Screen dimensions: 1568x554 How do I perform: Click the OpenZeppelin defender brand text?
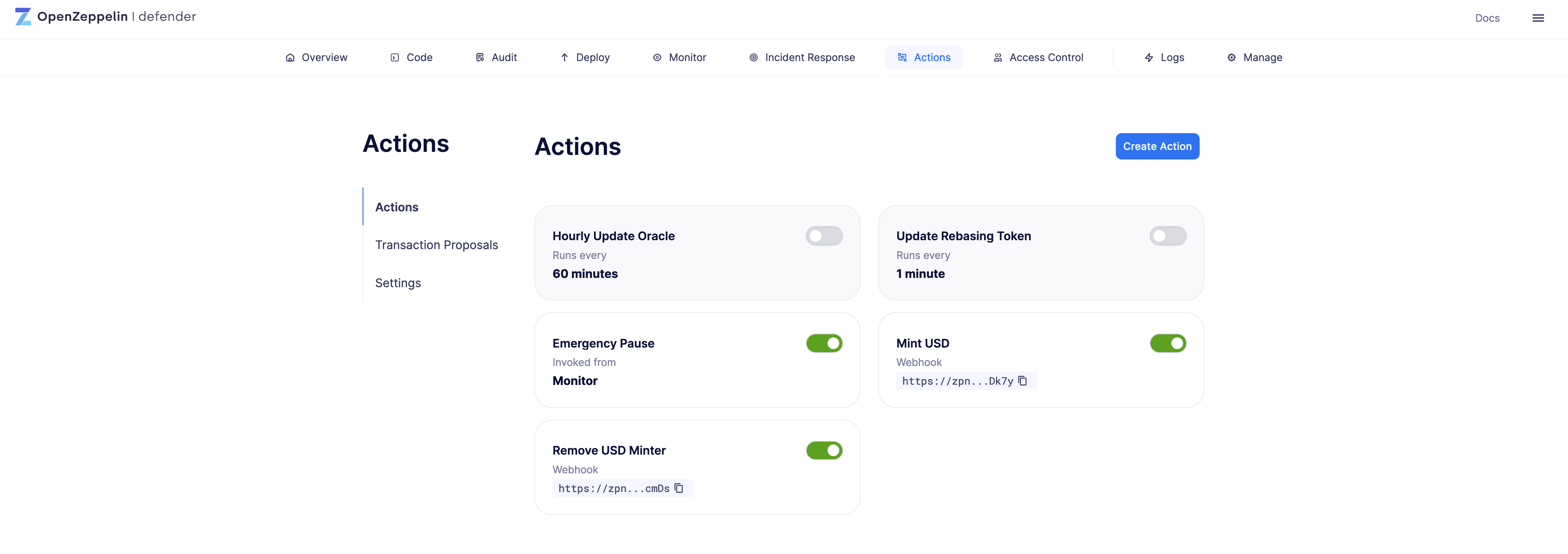point(117,17)
